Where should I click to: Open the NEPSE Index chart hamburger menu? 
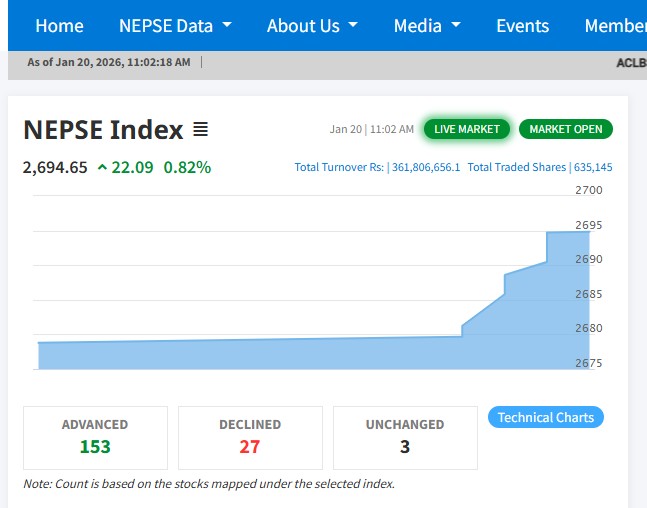200,130
